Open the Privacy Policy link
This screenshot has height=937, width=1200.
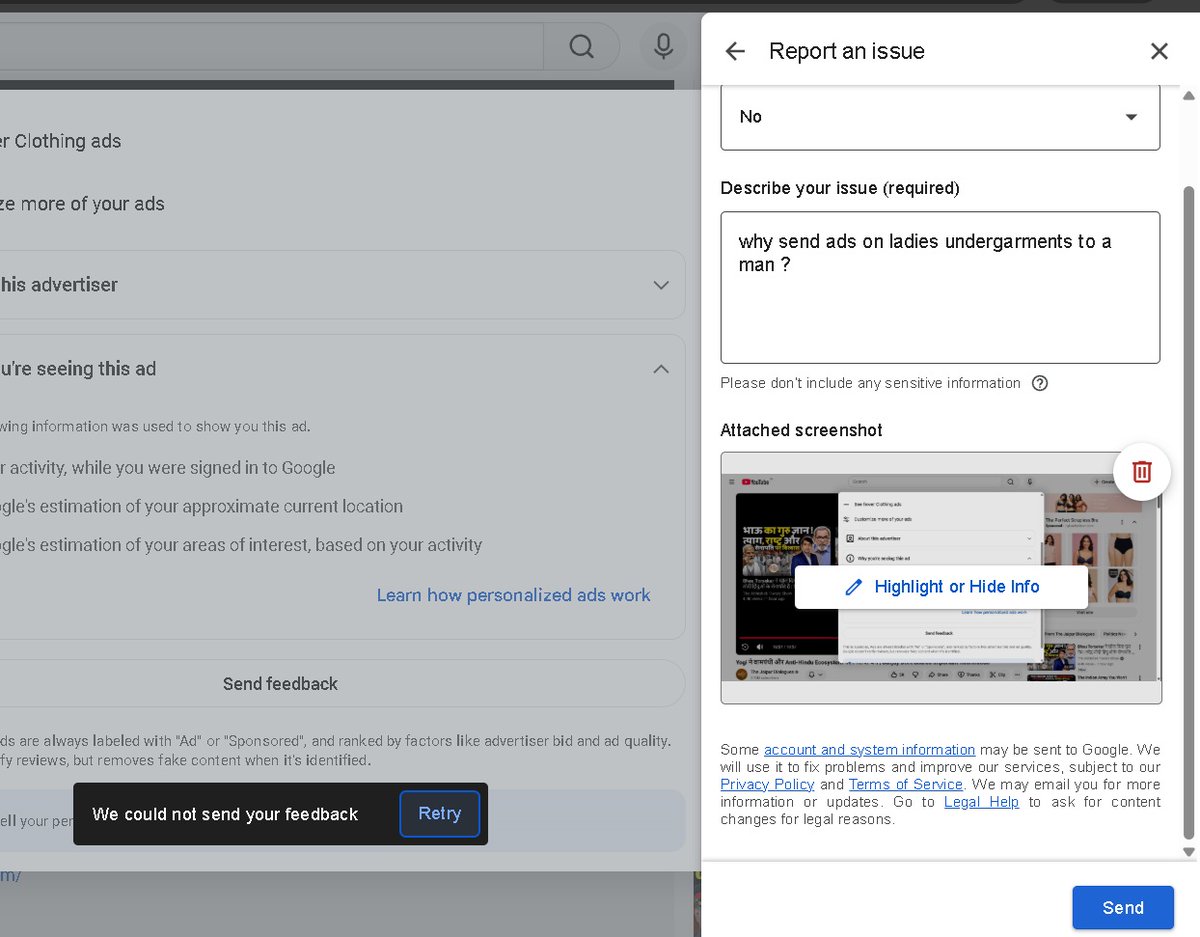pos(767,785)
